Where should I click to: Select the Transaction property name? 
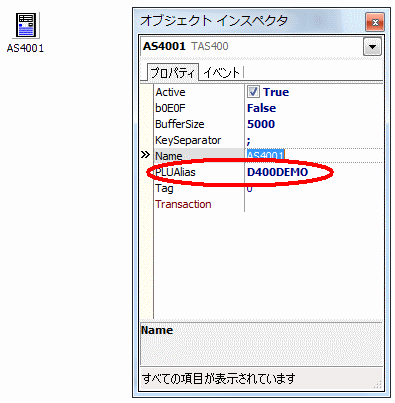tap(183, 204)
